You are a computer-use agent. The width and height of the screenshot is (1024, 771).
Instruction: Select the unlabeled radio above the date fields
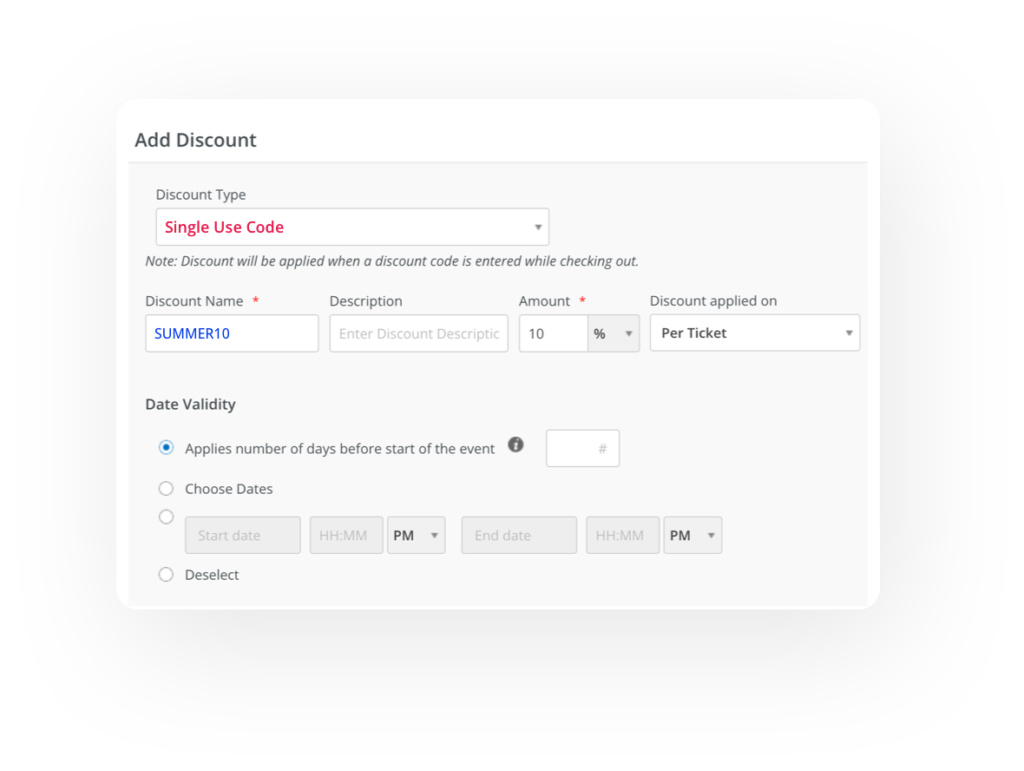point(167,517)
